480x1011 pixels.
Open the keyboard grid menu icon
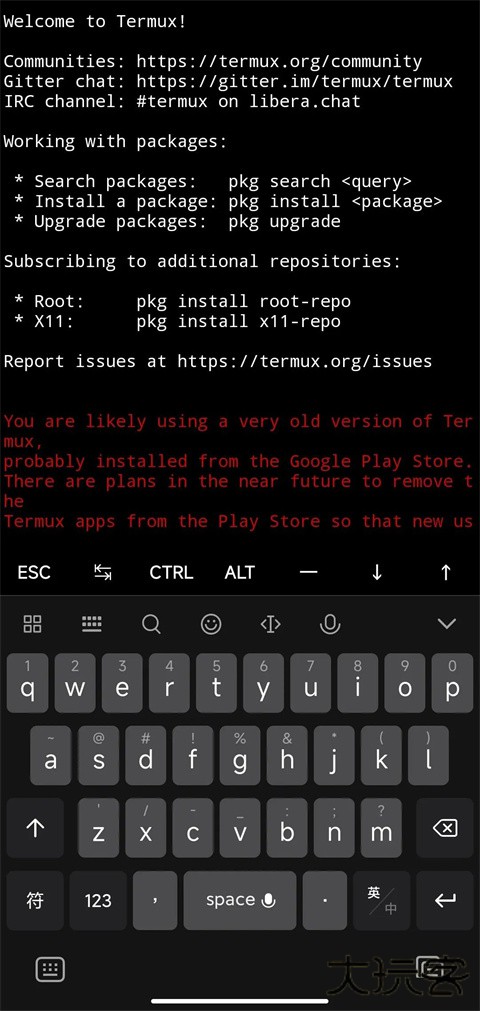coord(32,623)
